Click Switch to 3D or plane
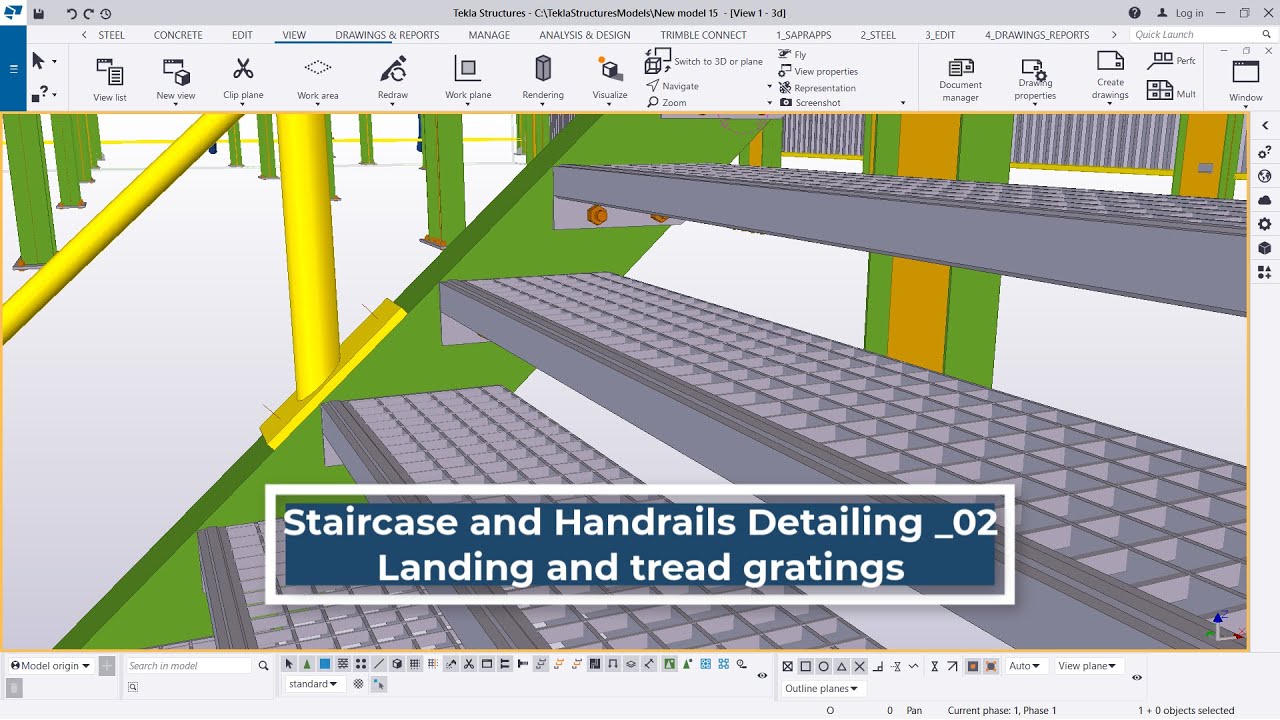The width and height of the screenshot is (1280, 720). click(x=704, y=62)
